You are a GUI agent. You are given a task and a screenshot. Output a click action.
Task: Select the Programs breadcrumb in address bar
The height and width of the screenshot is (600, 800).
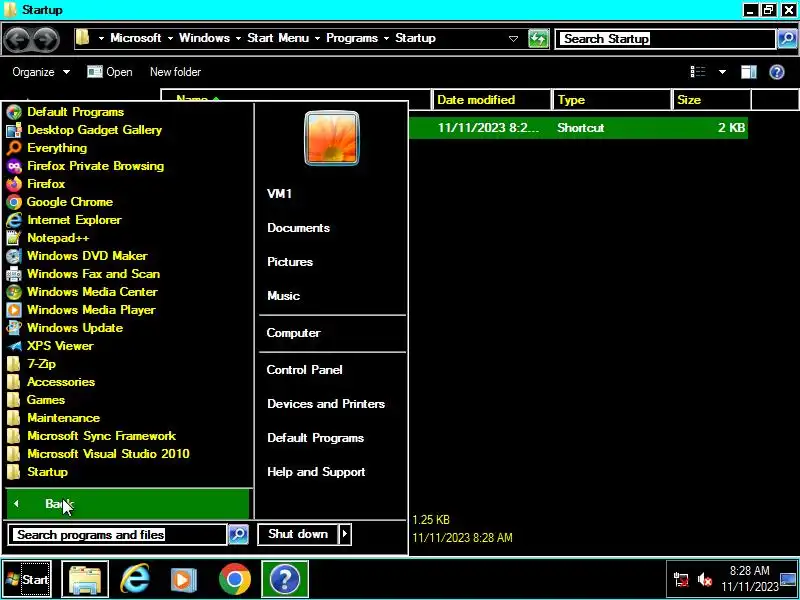[x=352, y=38]
